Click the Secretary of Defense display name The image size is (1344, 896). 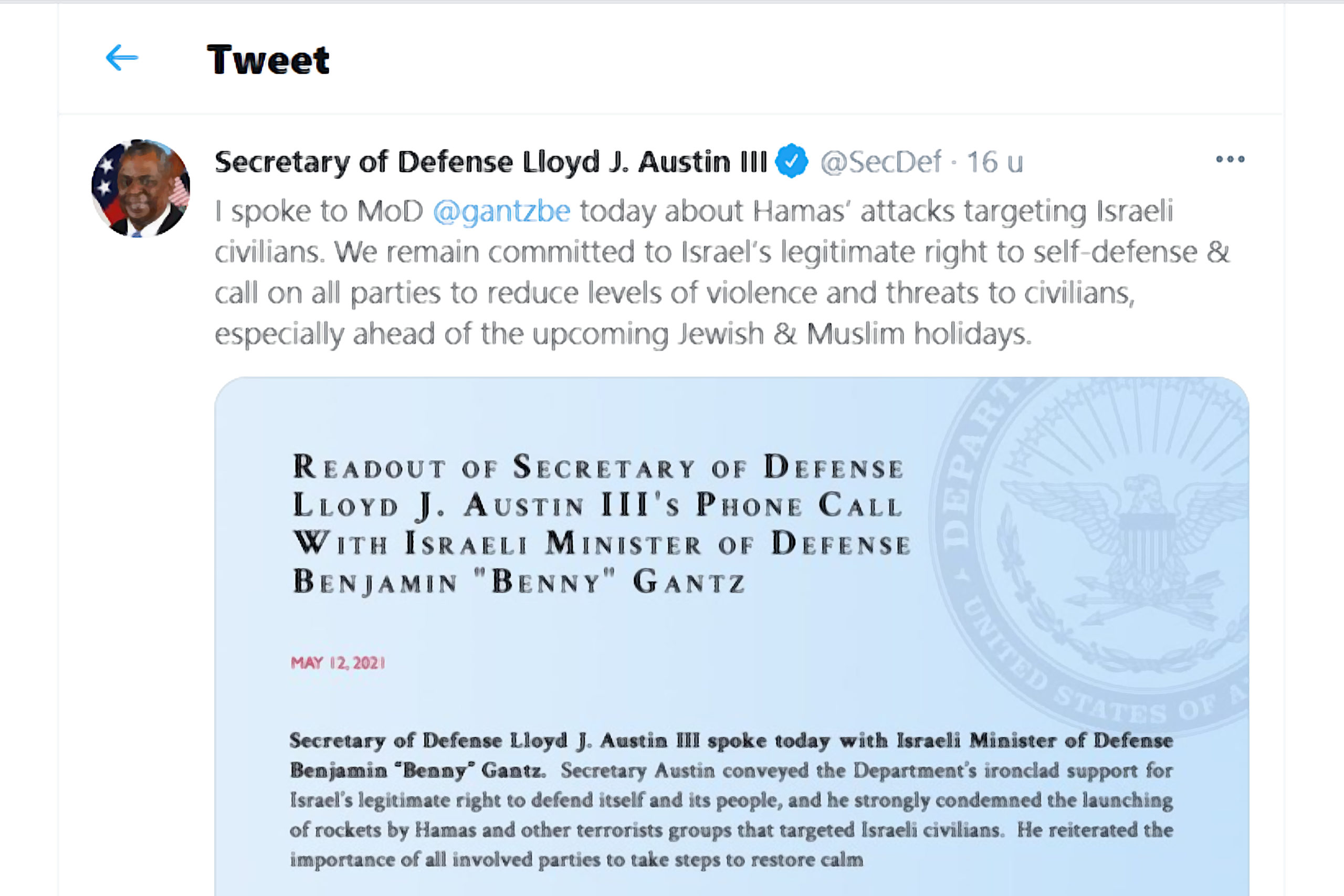pos(490,162)
